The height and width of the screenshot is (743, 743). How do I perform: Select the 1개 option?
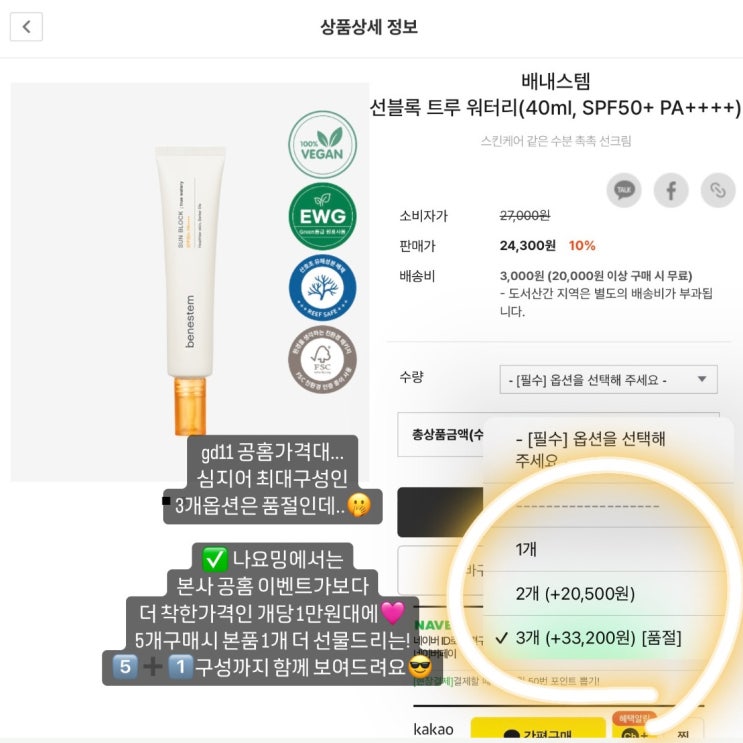tap(527, 549)
